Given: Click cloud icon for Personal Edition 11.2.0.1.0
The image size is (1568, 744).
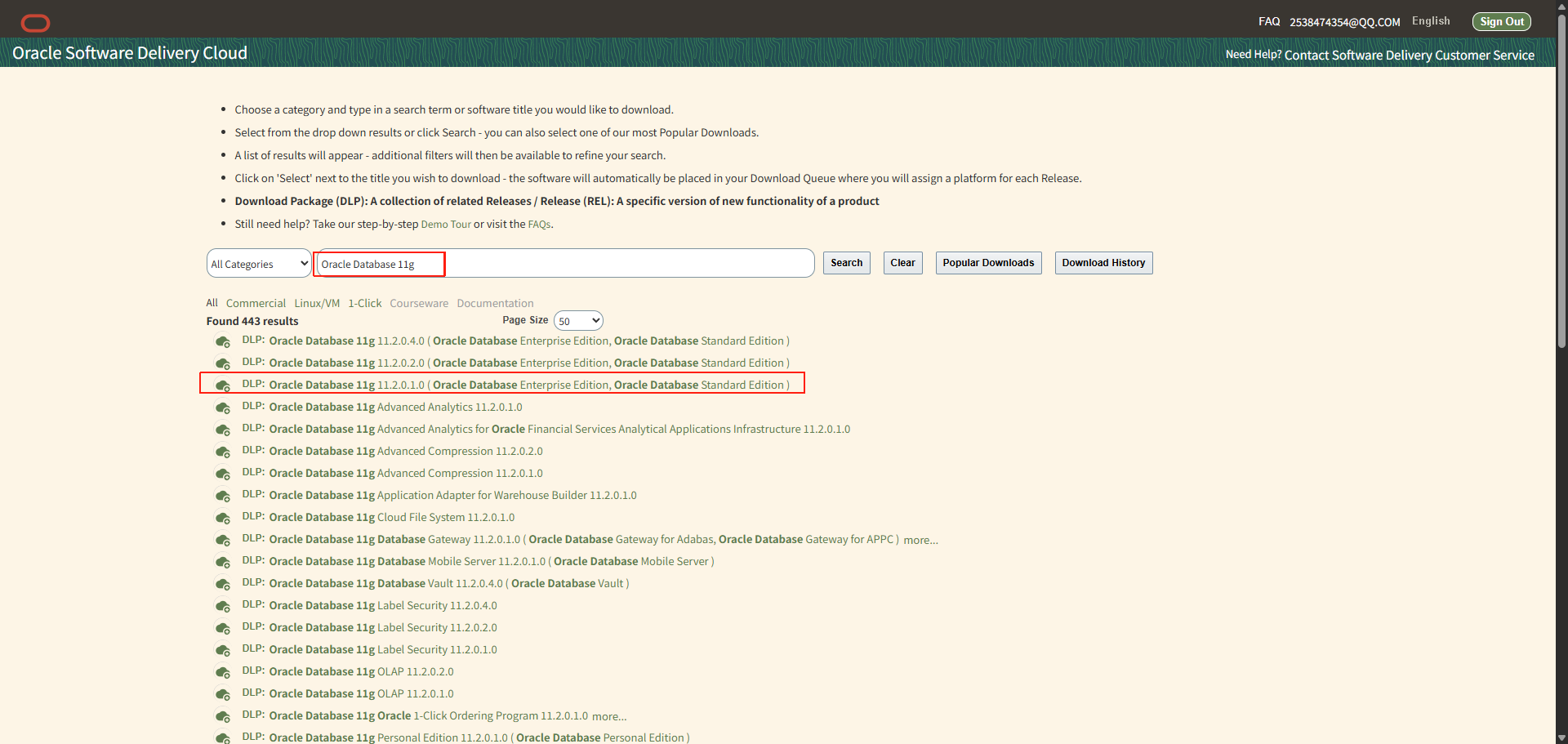Looking at the screenshot, I should pos(222,738).
